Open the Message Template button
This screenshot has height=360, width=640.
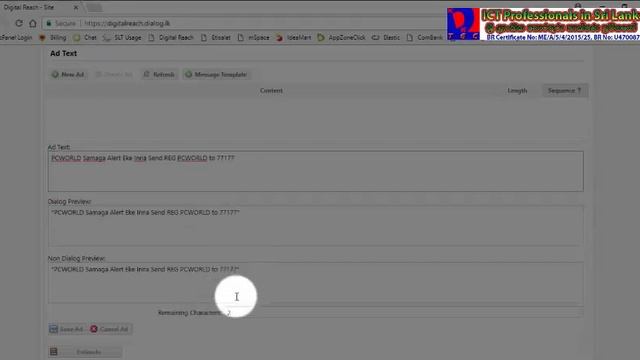(216, 74)
